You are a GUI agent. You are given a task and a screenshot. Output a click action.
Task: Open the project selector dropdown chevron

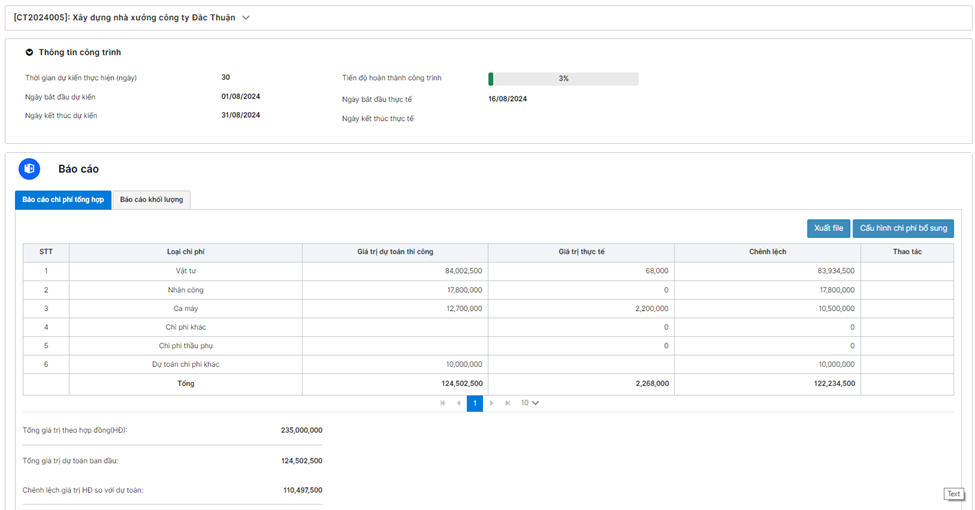[x=246, y=18]
